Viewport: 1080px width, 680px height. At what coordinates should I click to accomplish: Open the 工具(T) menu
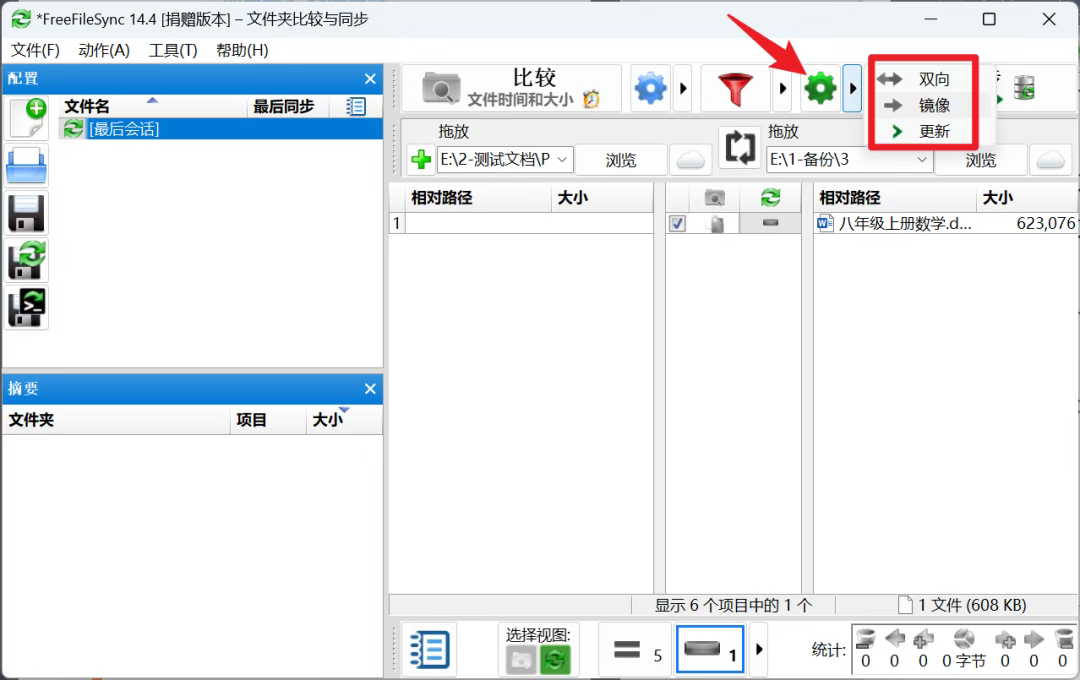pyautogui.click(x=173, y=50)
